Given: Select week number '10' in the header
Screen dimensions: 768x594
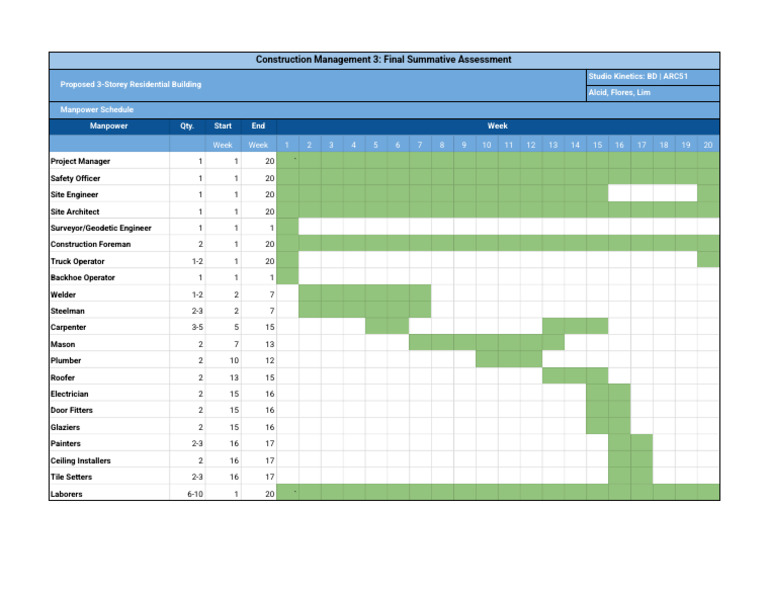Looking at the screenshot, I should pos(486,145).
